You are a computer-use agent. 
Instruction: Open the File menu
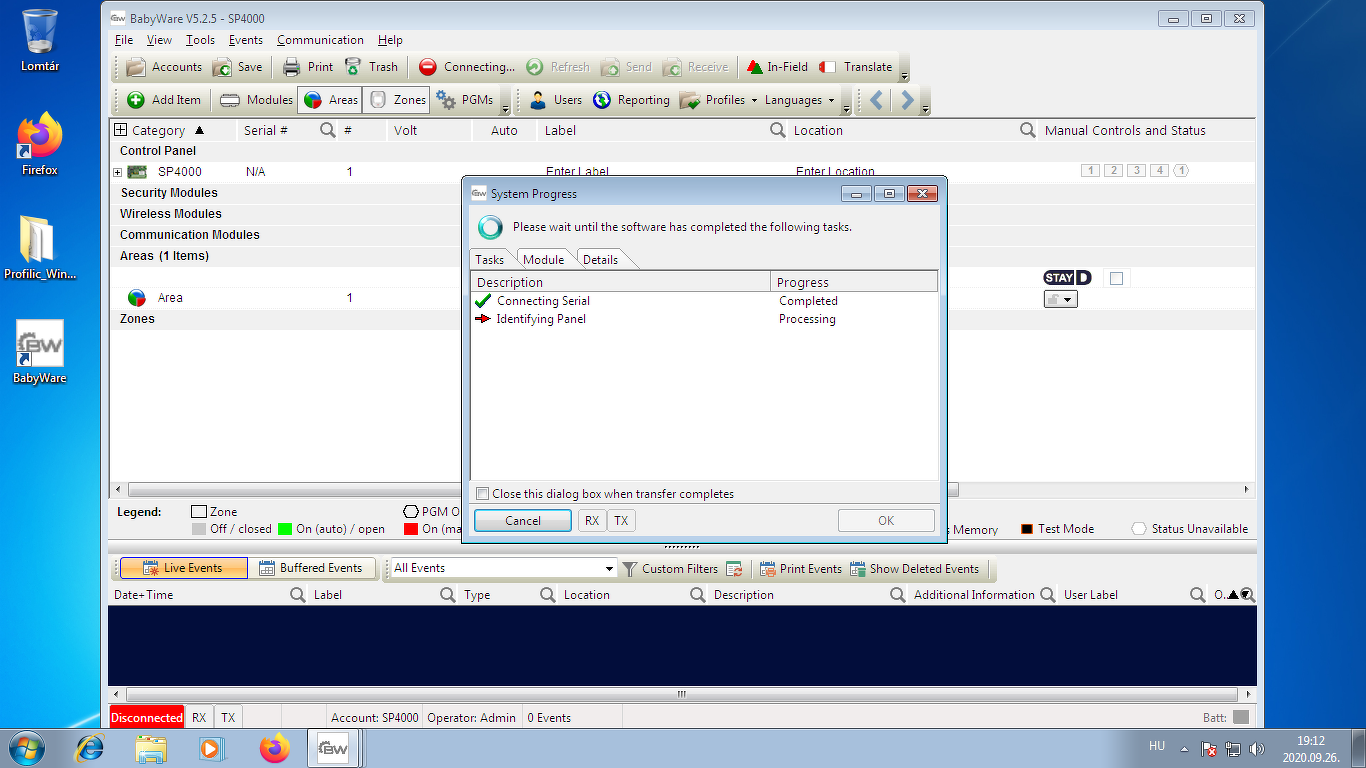[x=124, y=40]
